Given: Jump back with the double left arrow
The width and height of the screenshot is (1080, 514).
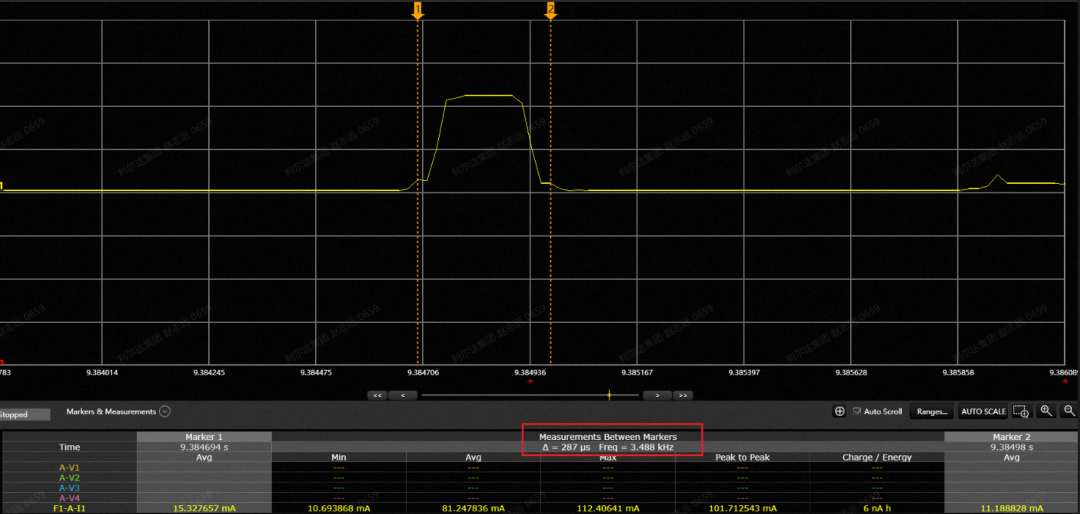Looking at the screenshot, I should pos(378,396).
